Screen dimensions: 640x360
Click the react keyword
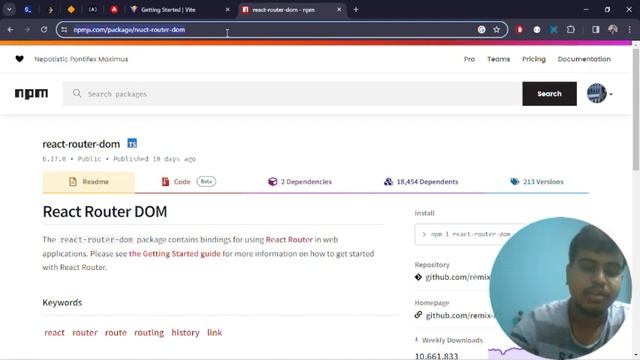tap(54, 333)
